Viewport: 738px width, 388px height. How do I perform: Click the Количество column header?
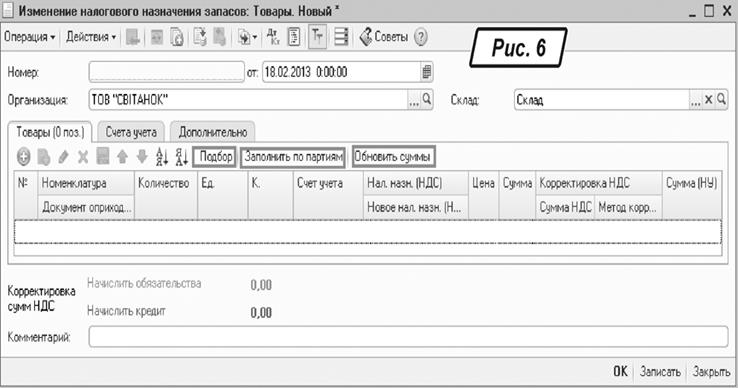(166, 195)
